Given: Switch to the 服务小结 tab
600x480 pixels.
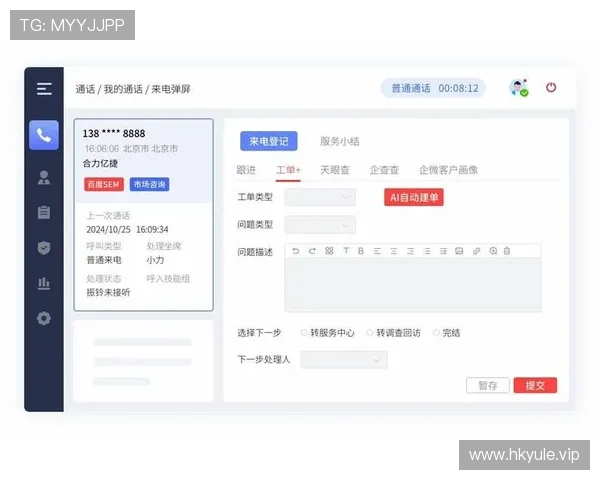Looking at the screenshot, I should click(x=339, y=141).
